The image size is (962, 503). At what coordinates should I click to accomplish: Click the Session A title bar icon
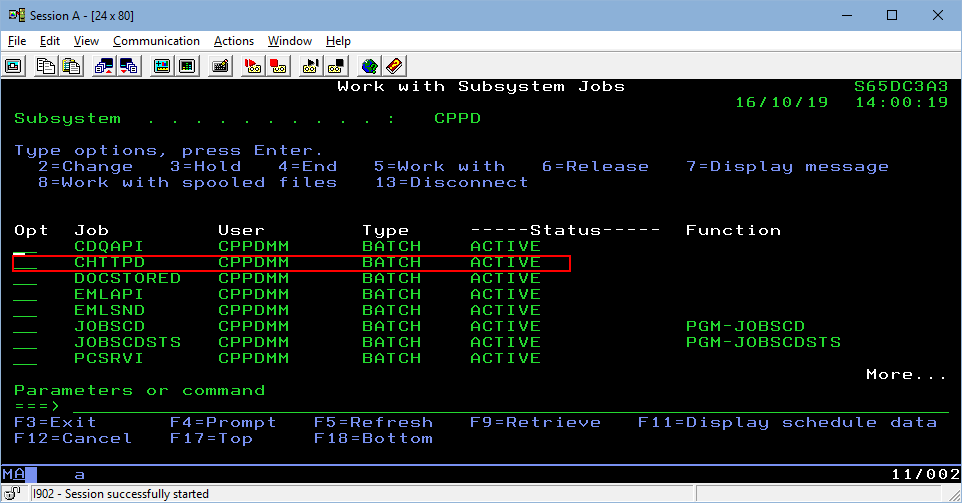point(17,15)
